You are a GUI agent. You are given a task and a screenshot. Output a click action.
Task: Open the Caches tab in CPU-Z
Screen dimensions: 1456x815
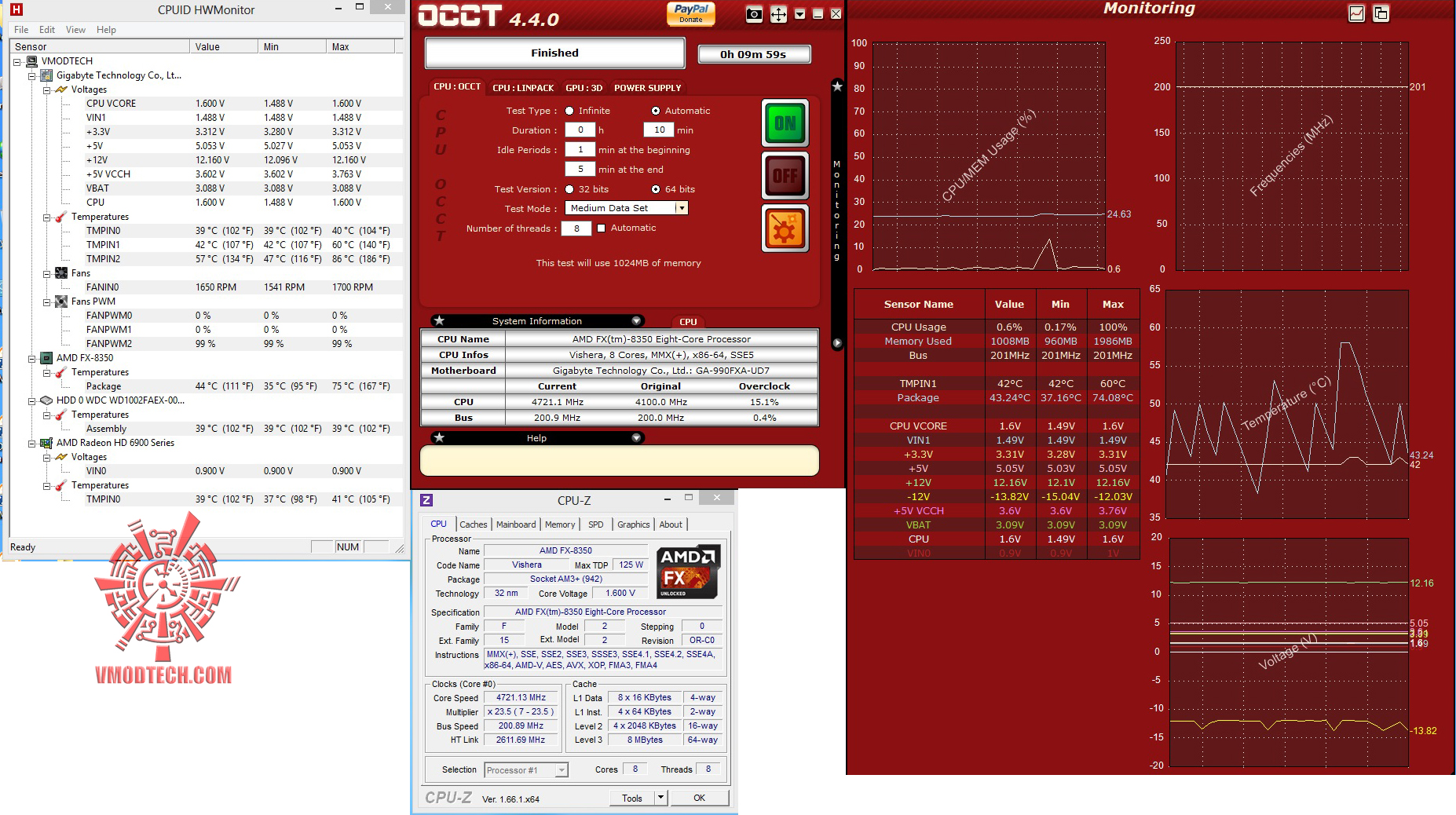[473, 524]
